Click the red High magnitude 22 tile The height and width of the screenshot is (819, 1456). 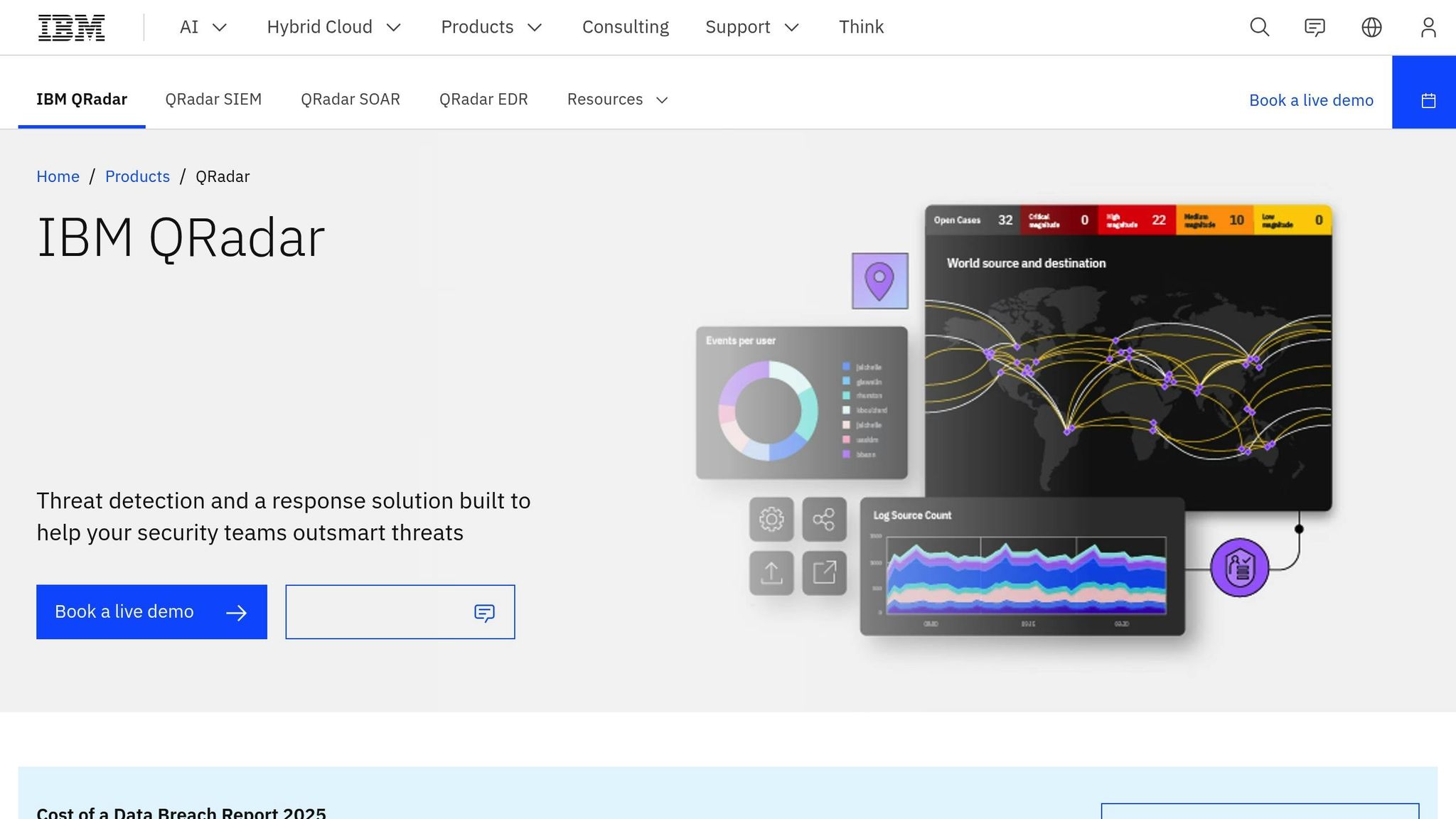click(x=1137, y=220)
